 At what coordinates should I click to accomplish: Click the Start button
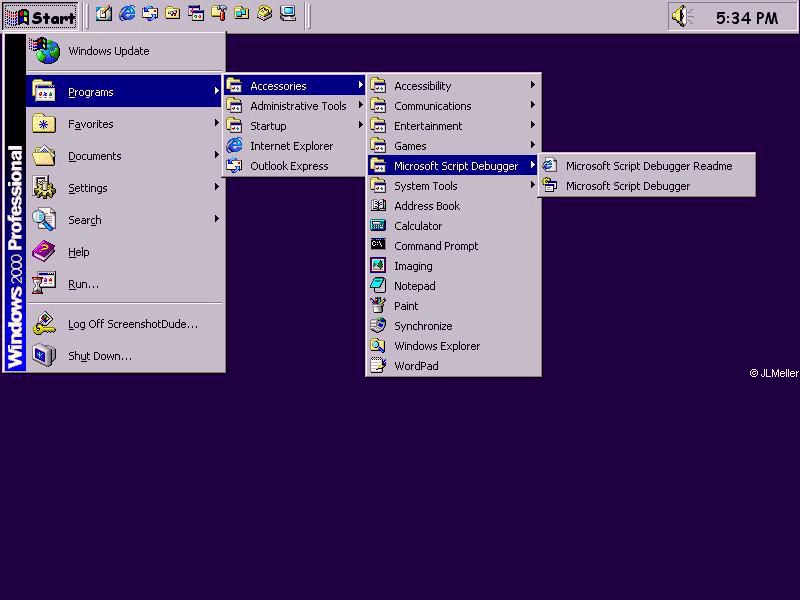click(x=41, y=17)
